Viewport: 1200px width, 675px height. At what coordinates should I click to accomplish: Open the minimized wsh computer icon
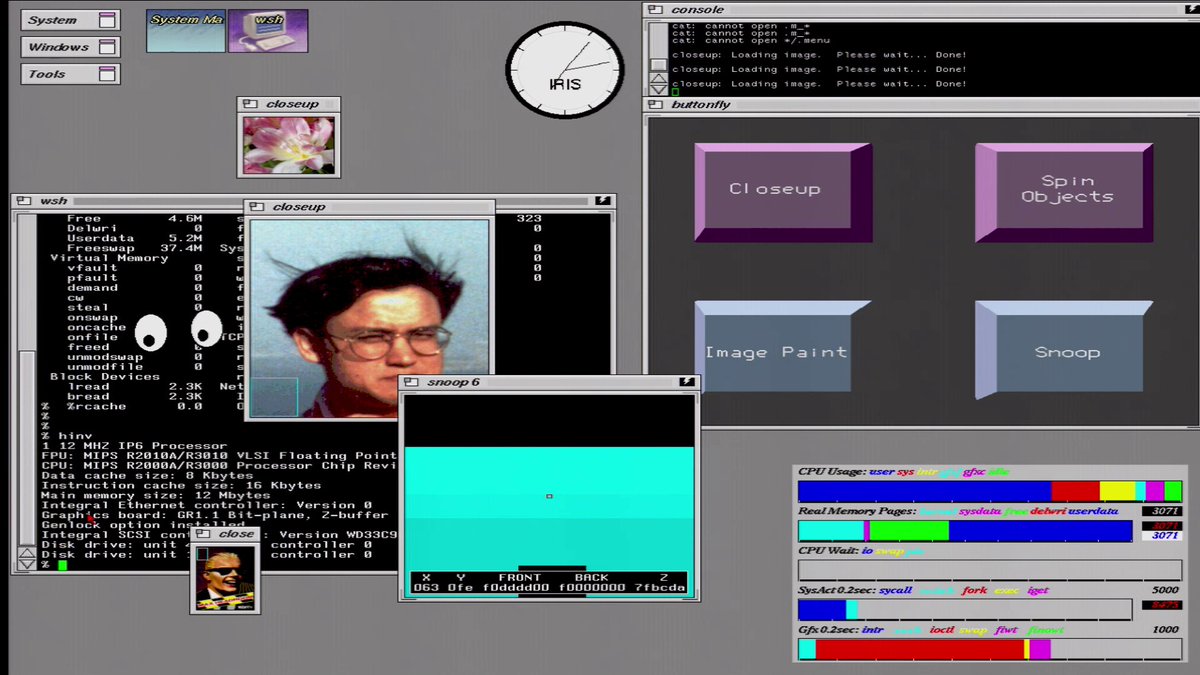coord(268,31)
